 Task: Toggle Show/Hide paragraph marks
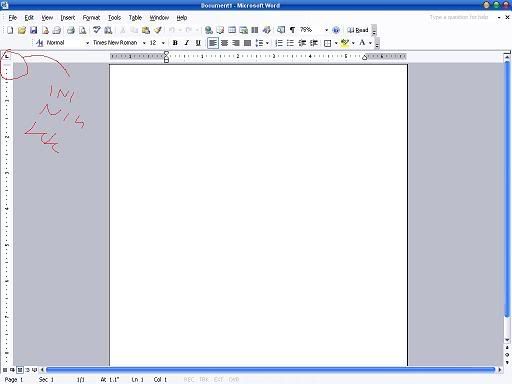point(292,30)
